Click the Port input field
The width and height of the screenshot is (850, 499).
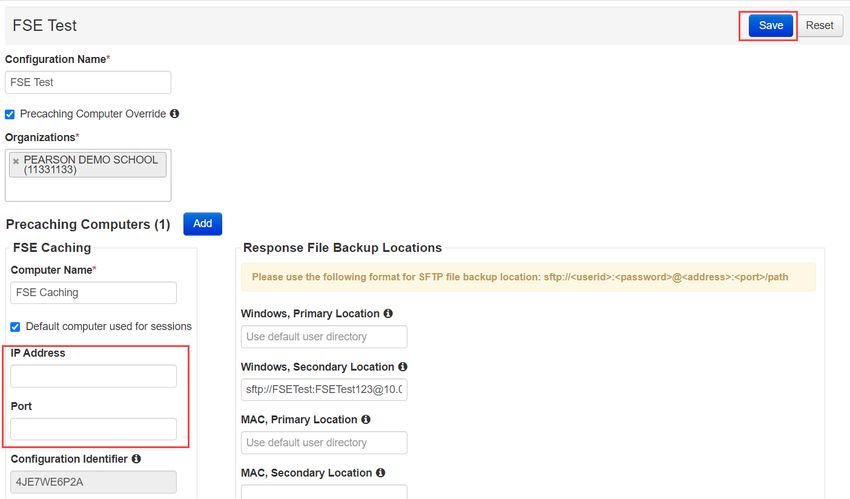[x=93, y=429]
